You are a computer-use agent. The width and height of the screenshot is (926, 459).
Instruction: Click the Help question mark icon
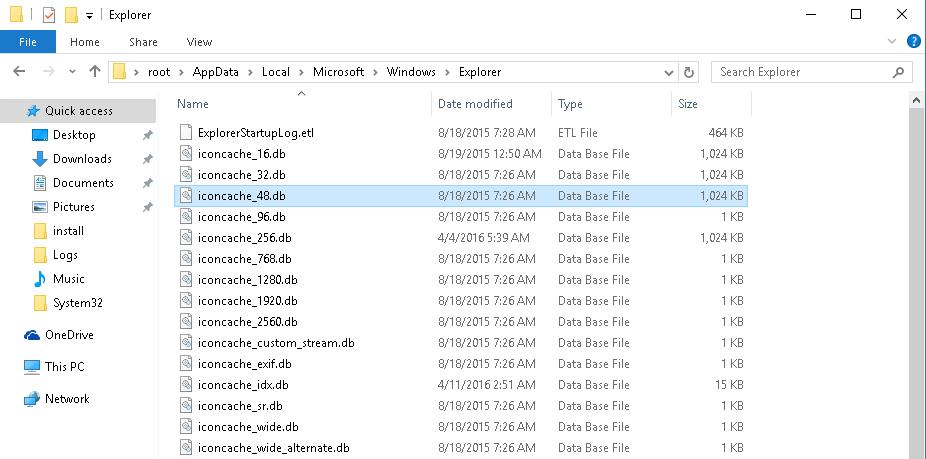(913, 42)
